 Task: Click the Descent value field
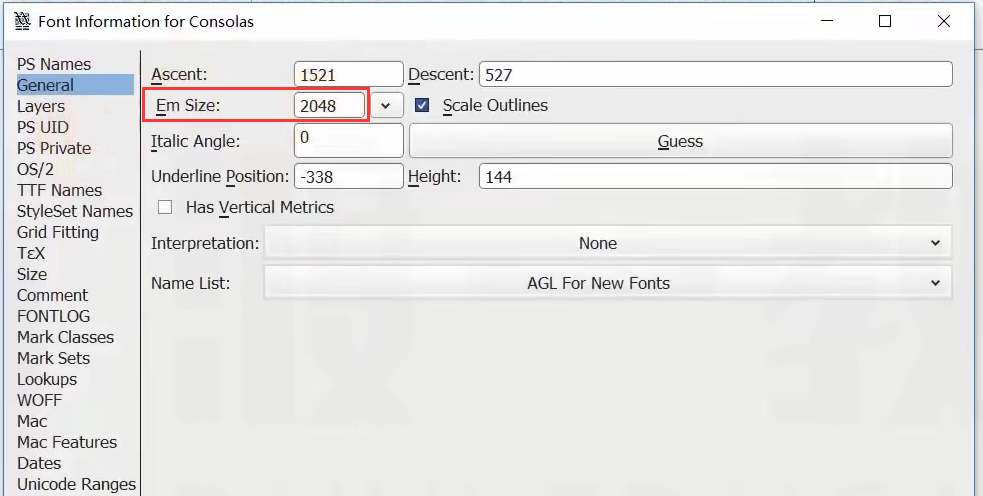coord(715,75)
